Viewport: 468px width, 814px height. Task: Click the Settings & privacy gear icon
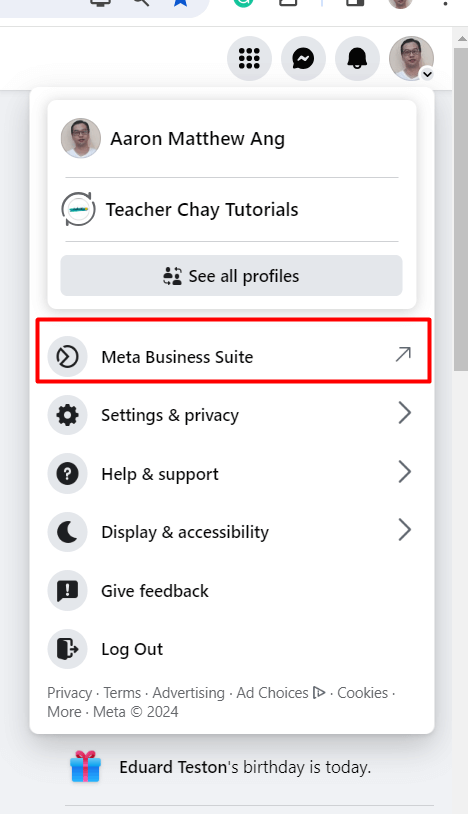click(x=67, y=415)
